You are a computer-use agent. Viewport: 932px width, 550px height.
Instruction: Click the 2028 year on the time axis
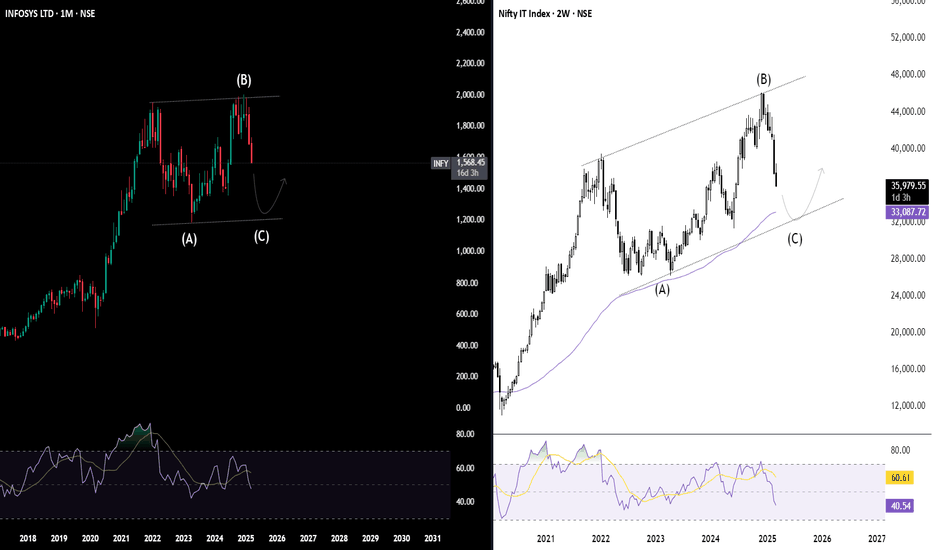(x=339, y=539)
